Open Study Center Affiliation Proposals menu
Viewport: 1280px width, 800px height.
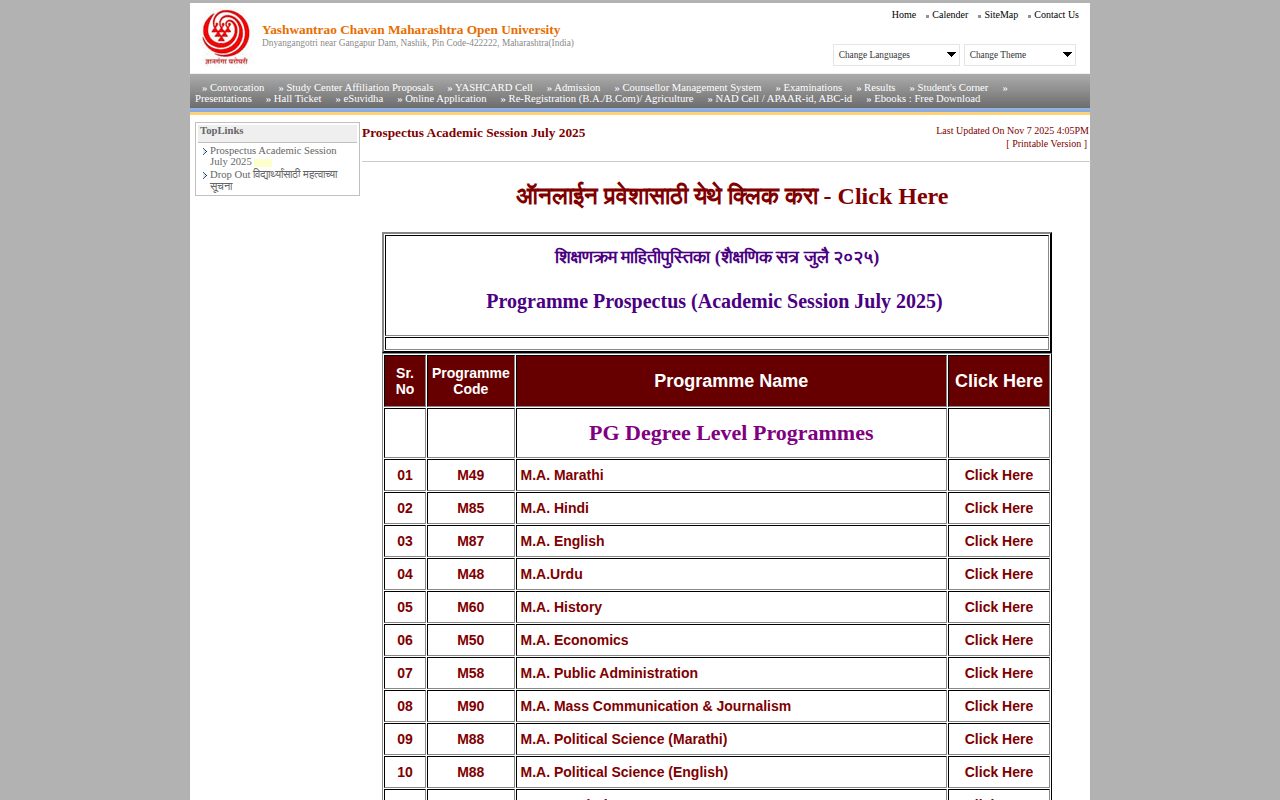360,88
